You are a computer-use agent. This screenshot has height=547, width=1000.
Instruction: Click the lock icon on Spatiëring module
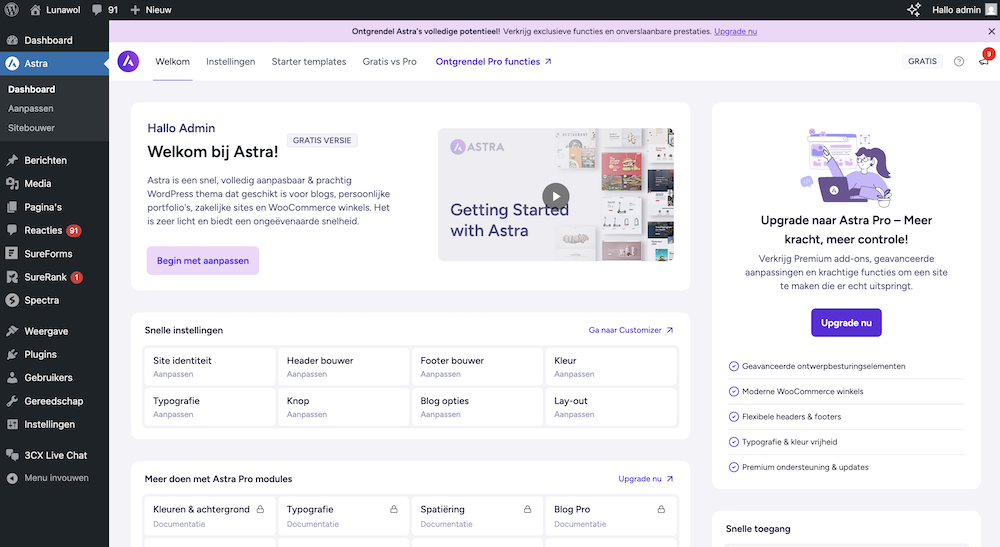(527, 509)
